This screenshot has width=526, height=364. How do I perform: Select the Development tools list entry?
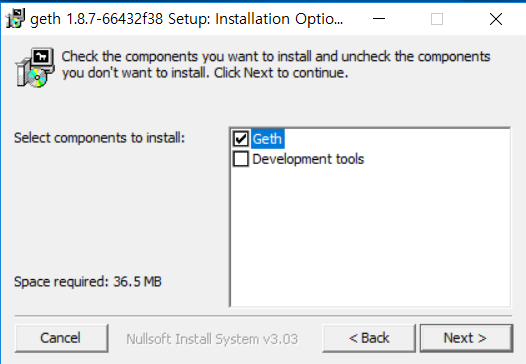[308, 159]
